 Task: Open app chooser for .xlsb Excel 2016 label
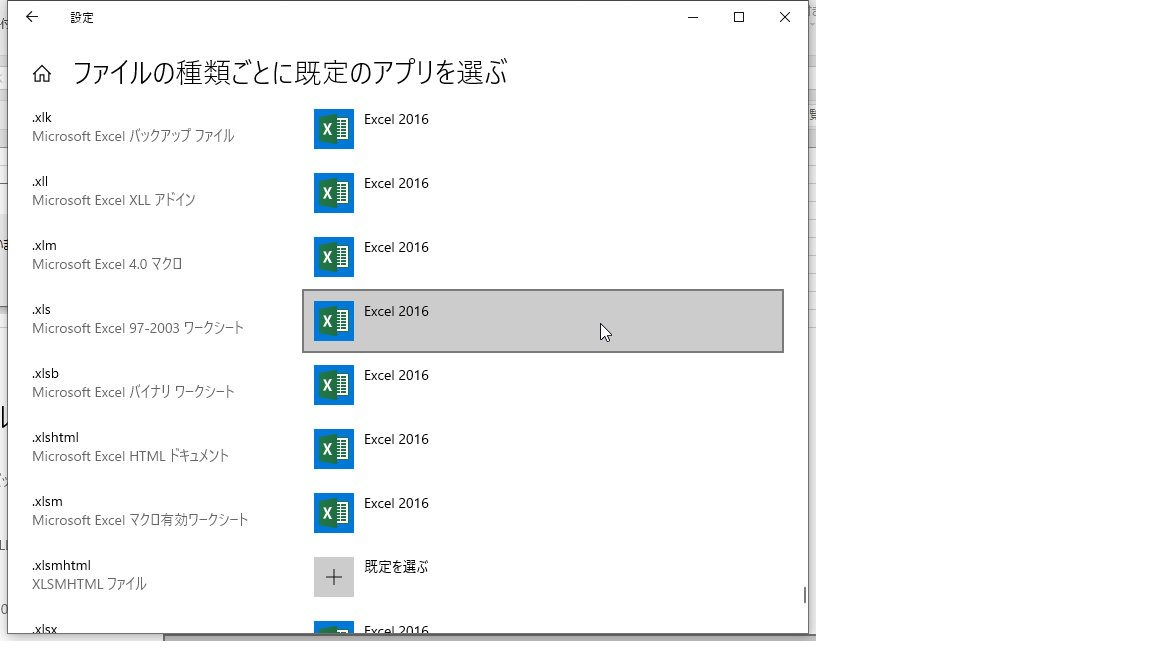(396, 375)
